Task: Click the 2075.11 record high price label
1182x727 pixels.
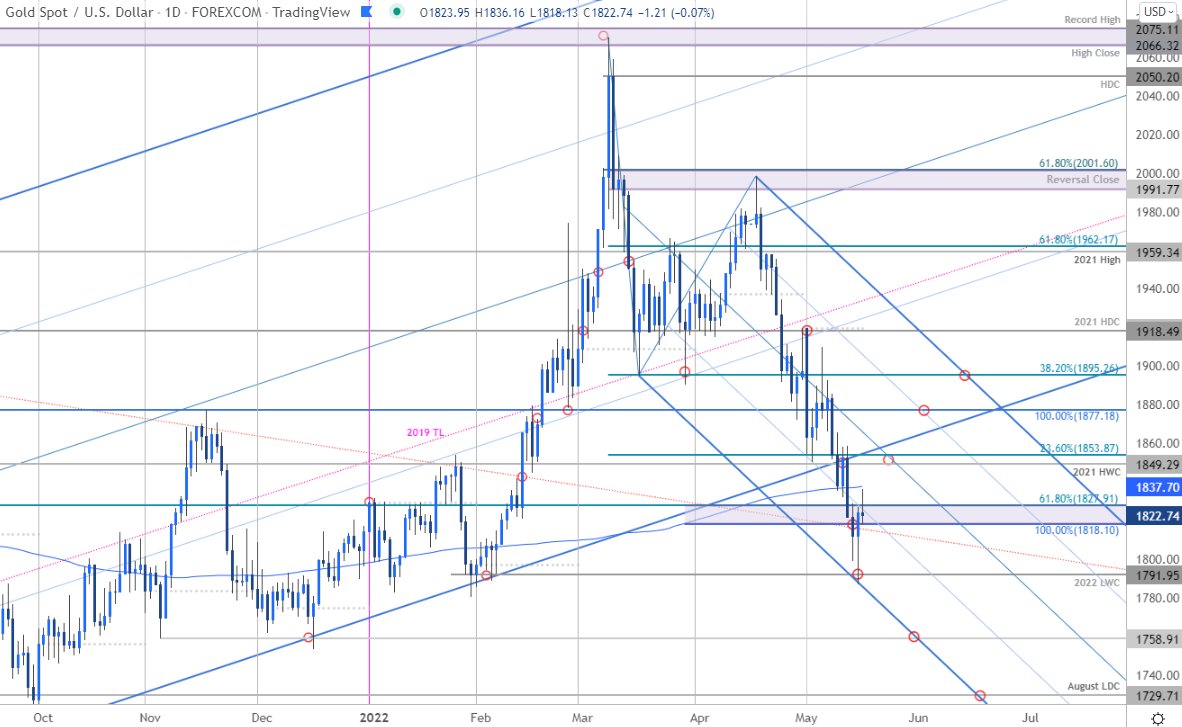Action: tap(1155, 30)
